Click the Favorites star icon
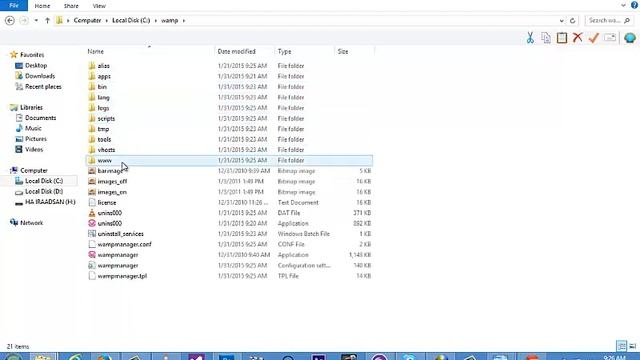Screen dimensions: 640x360 click(x=13, y=54)
